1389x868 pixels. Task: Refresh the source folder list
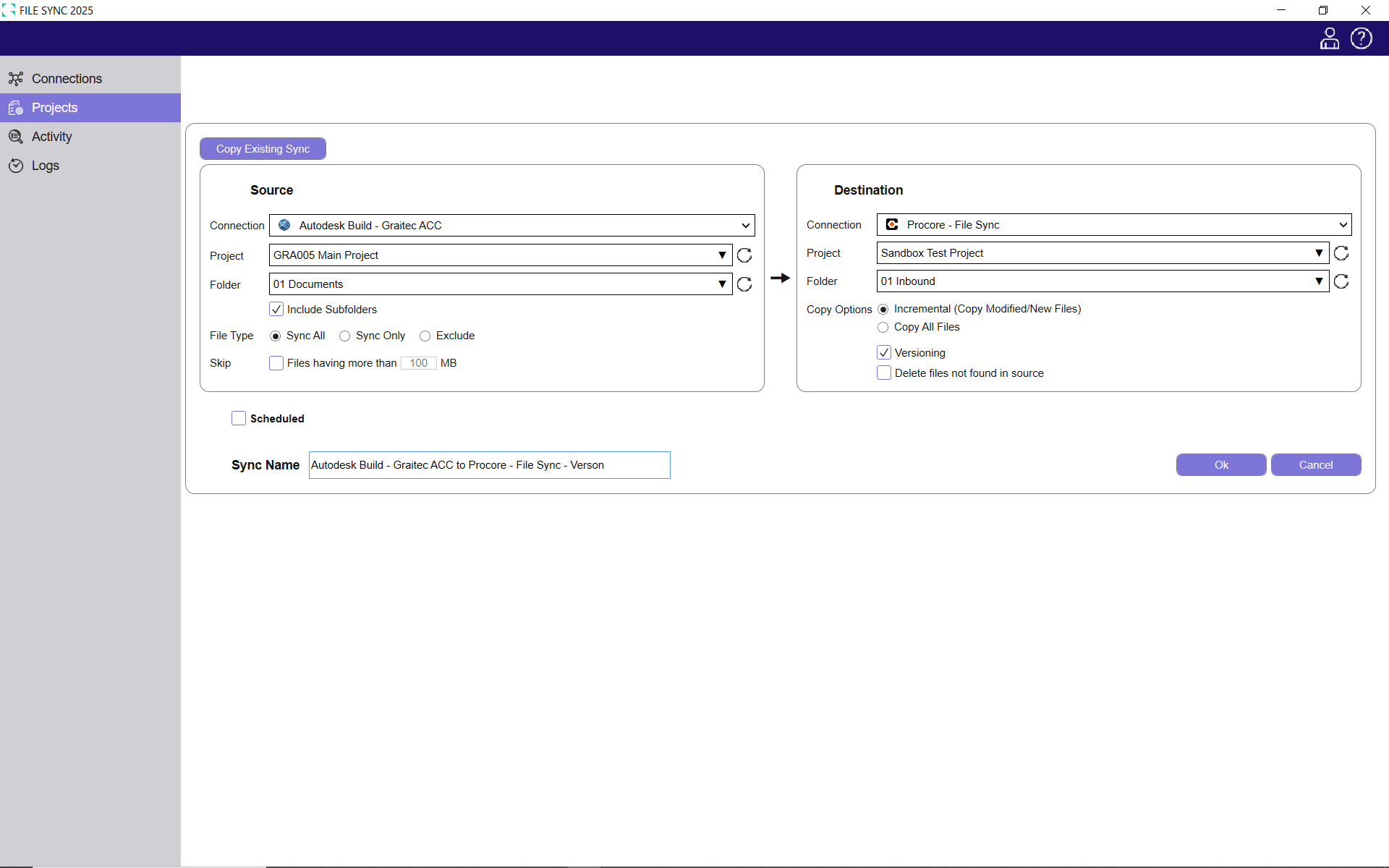tap(744, 284)
